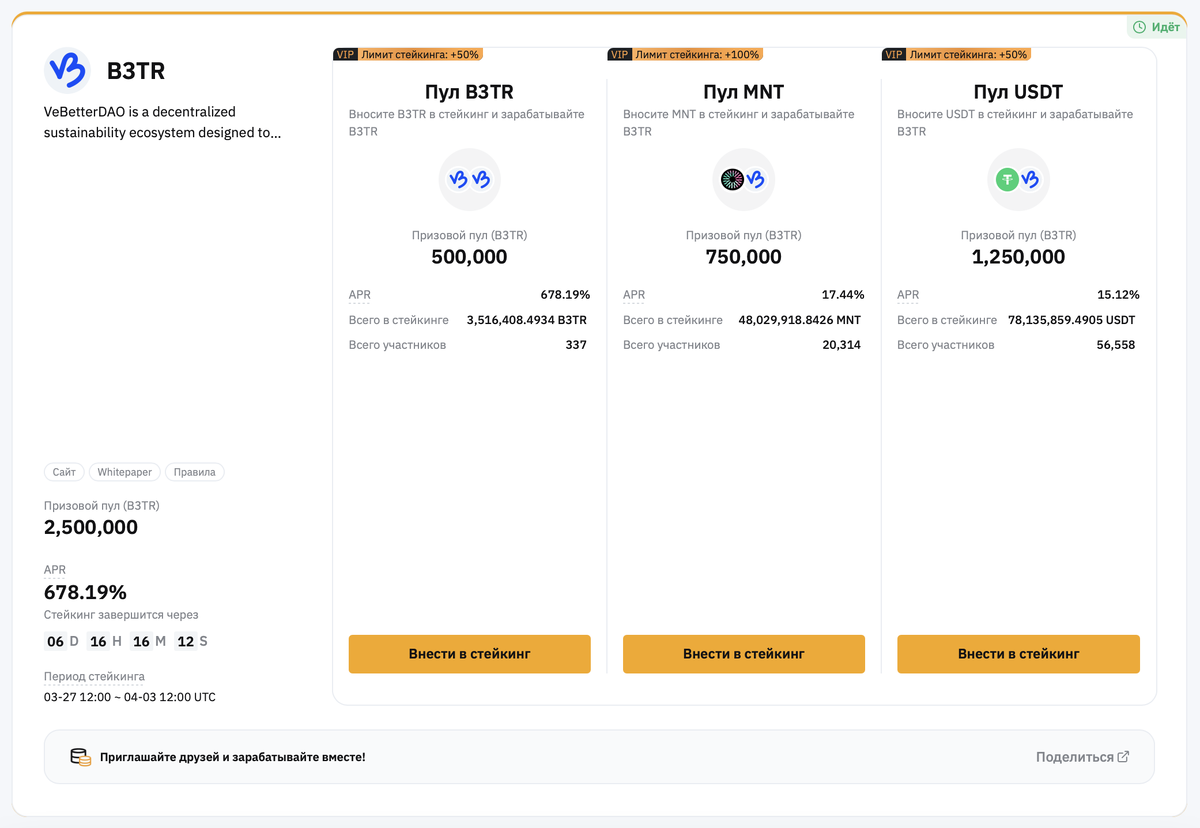Click Внести в стейкинг in the USDT pool
Image resolution: width=1200 pixels, height=828 pixels.
point(1018,653)
